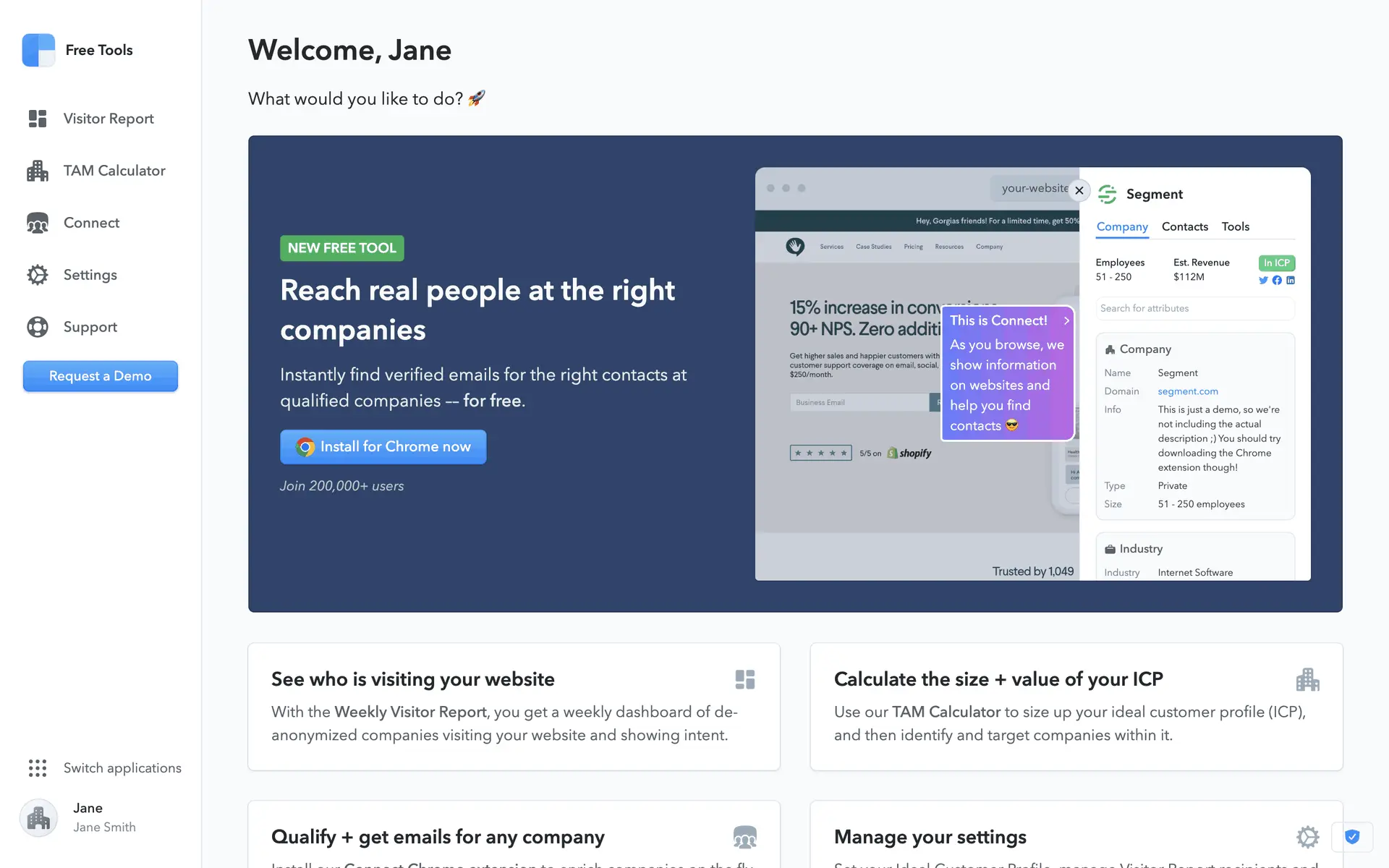Click the Connect people icon in sidebar
Screen dimensions: 1389x868
[38, 223]
